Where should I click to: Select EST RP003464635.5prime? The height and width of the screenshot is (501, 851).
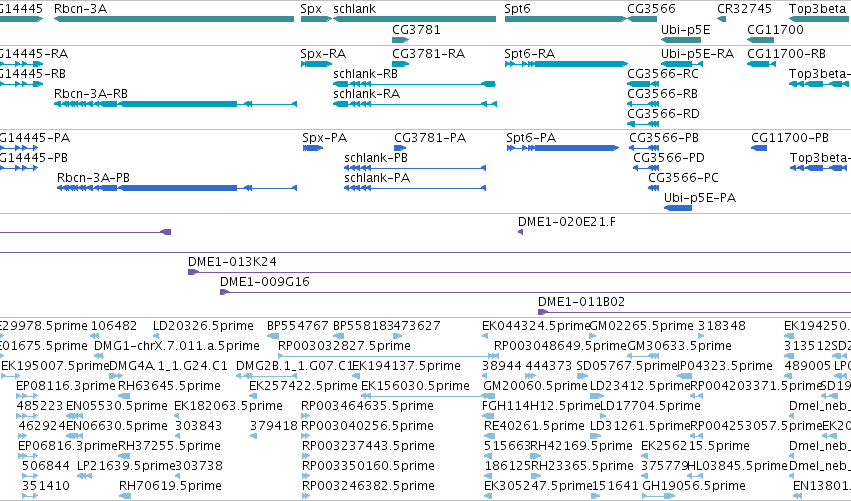pos(367,406)
